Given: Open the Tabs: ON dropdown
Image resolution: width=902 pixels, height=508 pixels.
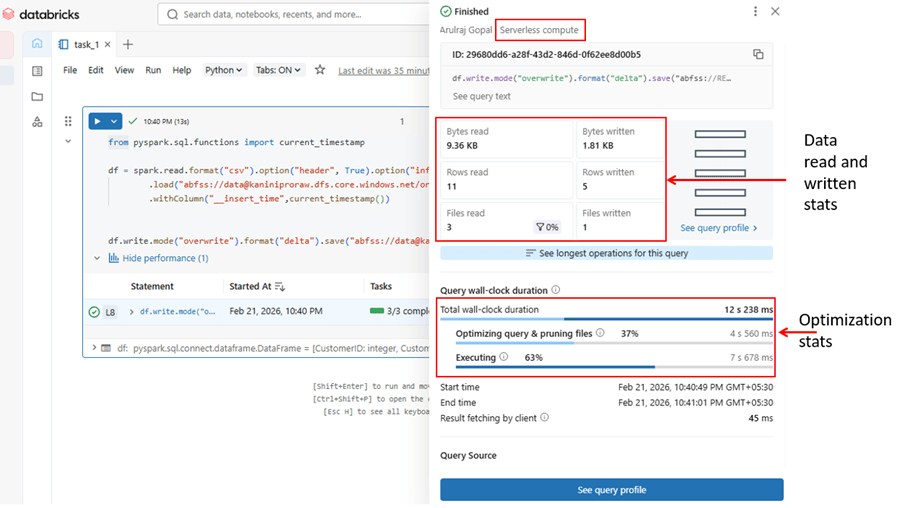Looking at the screenshot, I should point(279,70).
